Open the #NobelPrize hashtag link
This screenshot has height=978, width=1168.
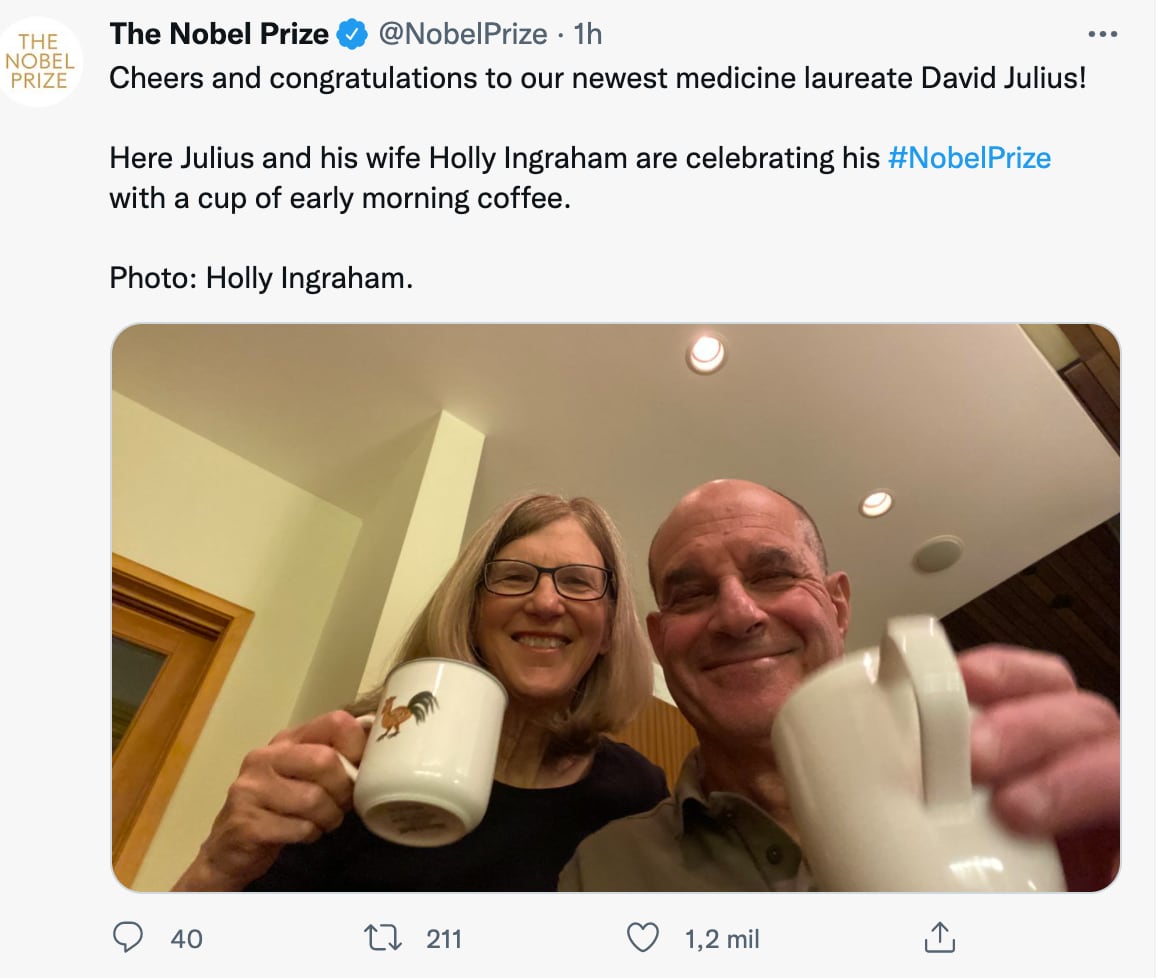coord(969,158)
